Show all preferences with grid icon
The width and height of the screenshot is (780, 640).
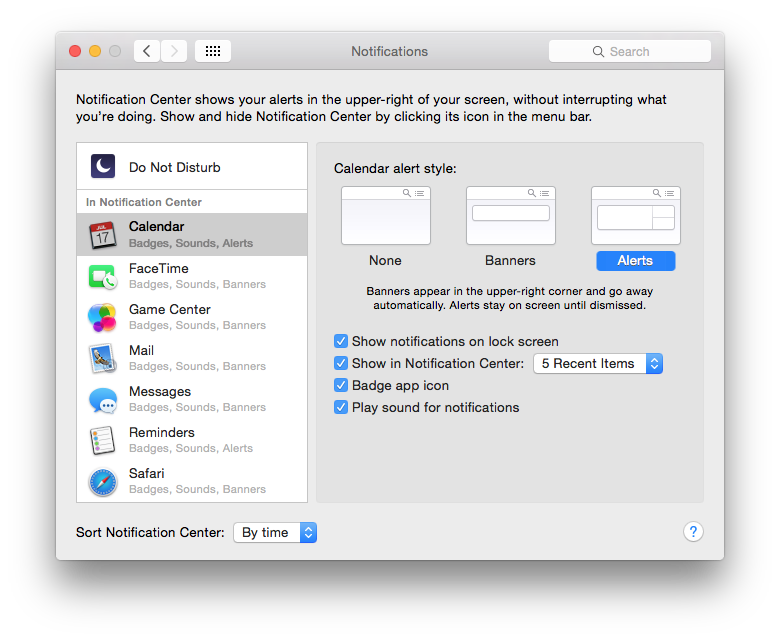[x=213, y=51]
